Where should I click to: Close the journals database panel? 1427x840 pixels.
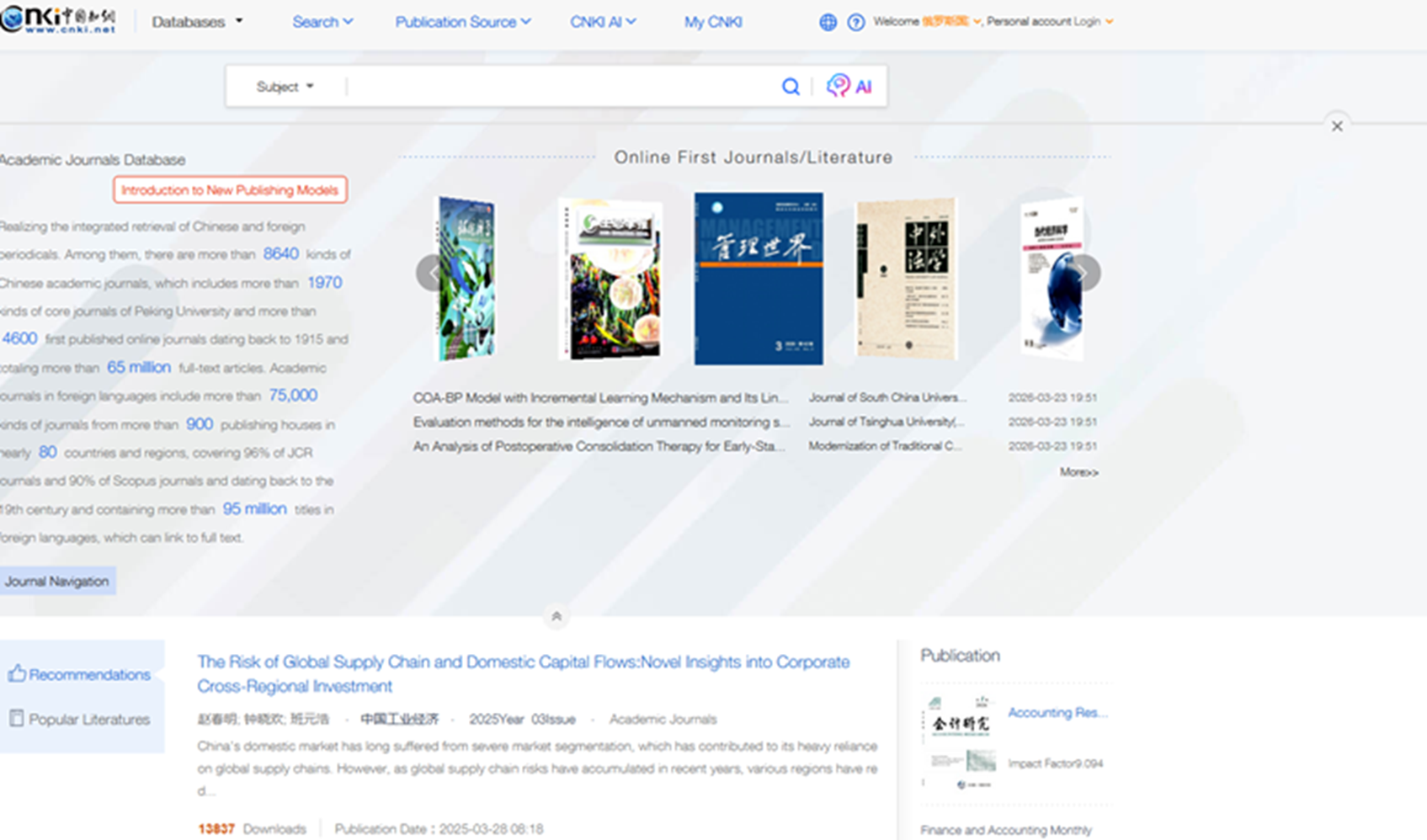(x=1336, y=126)
